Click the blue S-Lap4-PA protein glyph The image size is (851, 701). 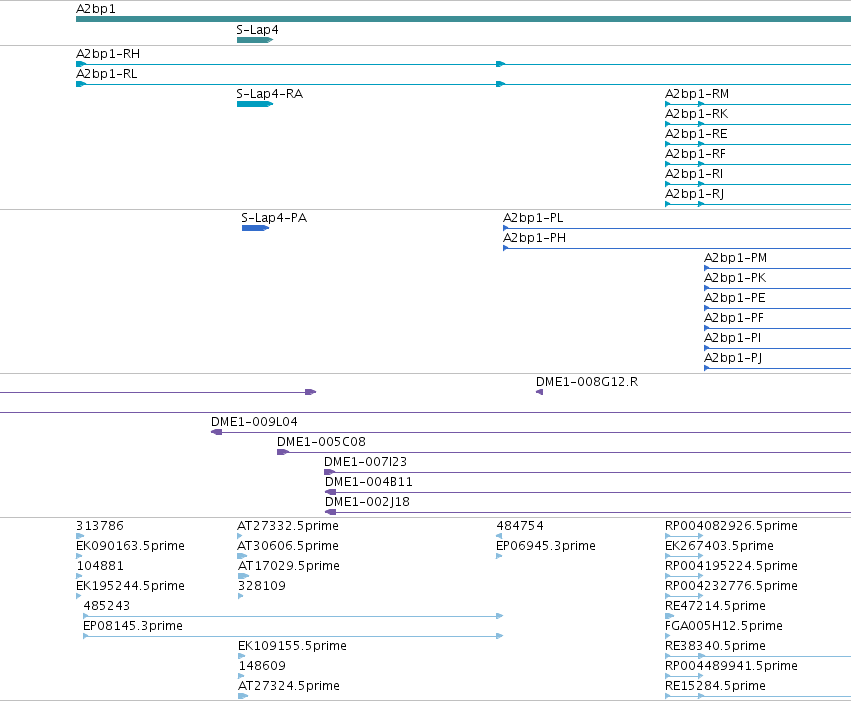click(256, 228)
